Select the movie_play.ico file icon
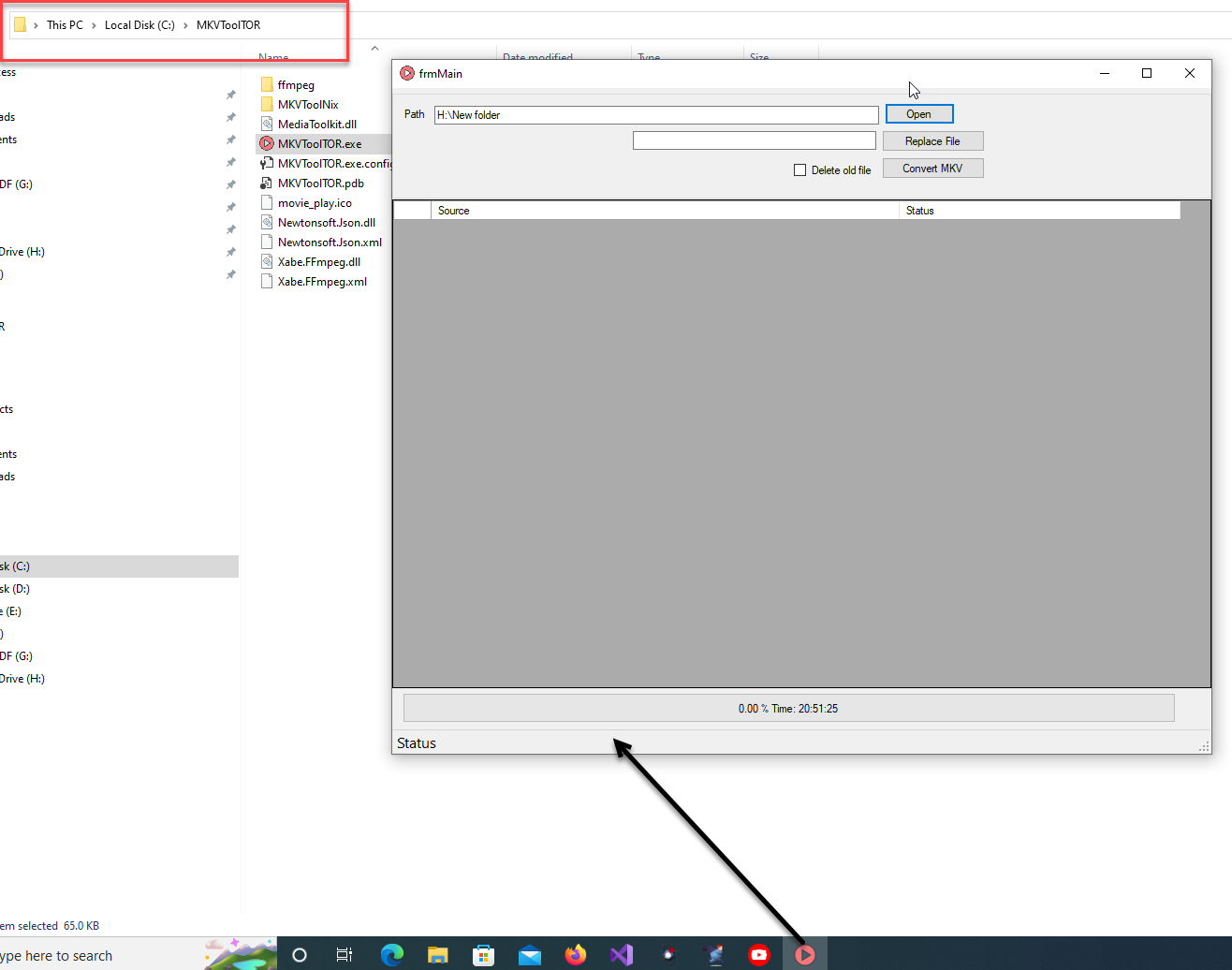Viewport: 1232px width, 970px height. pyautogui.click(x=267, y=202)
